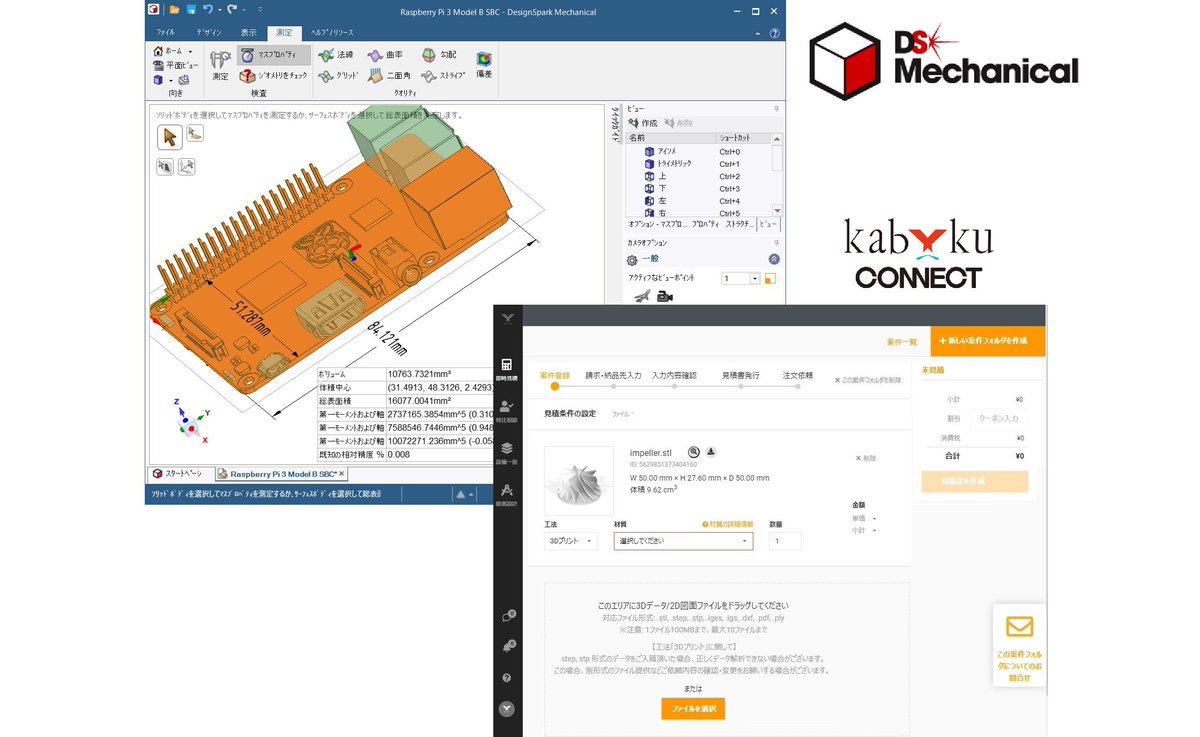
Task: Open 偏差 deviation tool
Action: tap(484, 66)
